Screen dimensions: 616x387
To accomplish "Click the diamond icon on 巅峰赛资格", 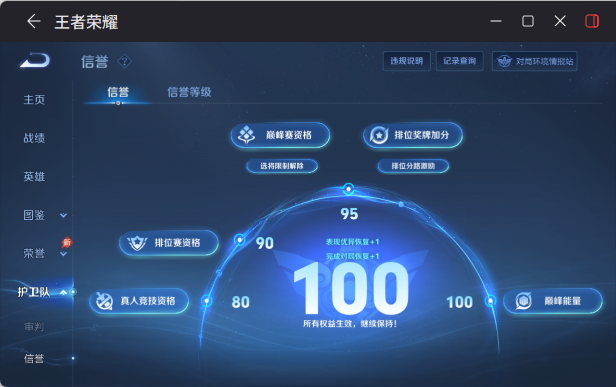I will (x=247, y=135).
